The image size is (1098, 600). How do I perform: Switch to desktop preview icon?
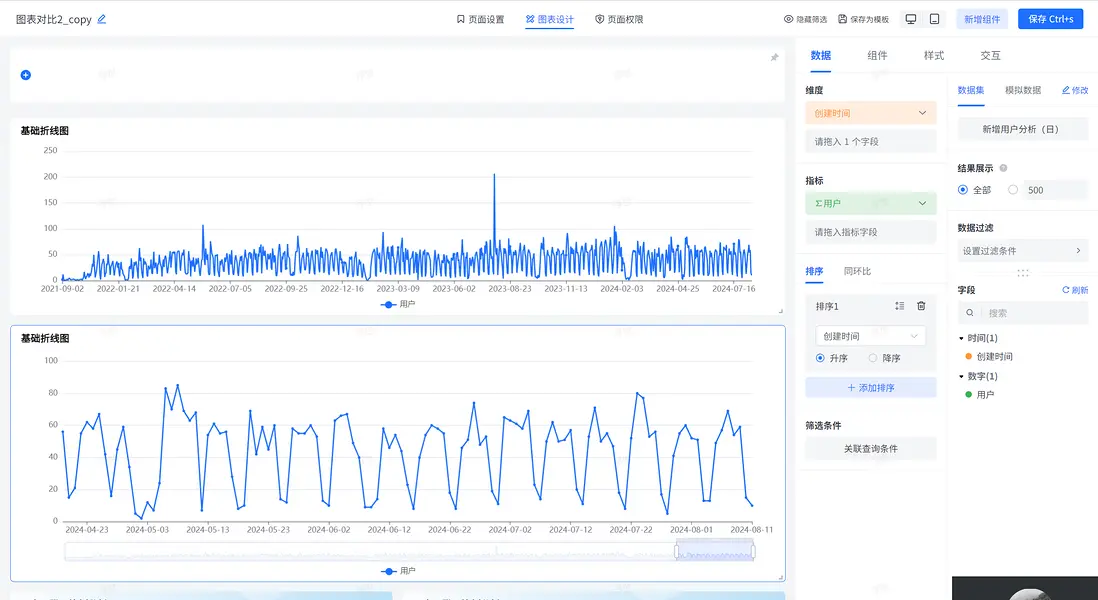tap(910, 19)
